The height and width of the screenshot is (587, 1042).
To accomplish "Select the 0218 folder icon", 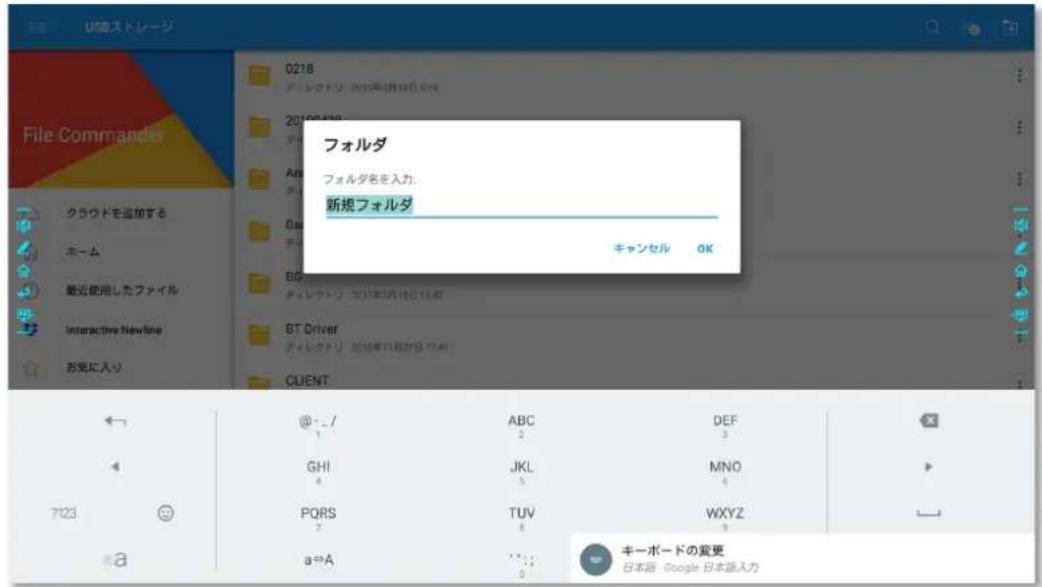I will pos(259,75).
